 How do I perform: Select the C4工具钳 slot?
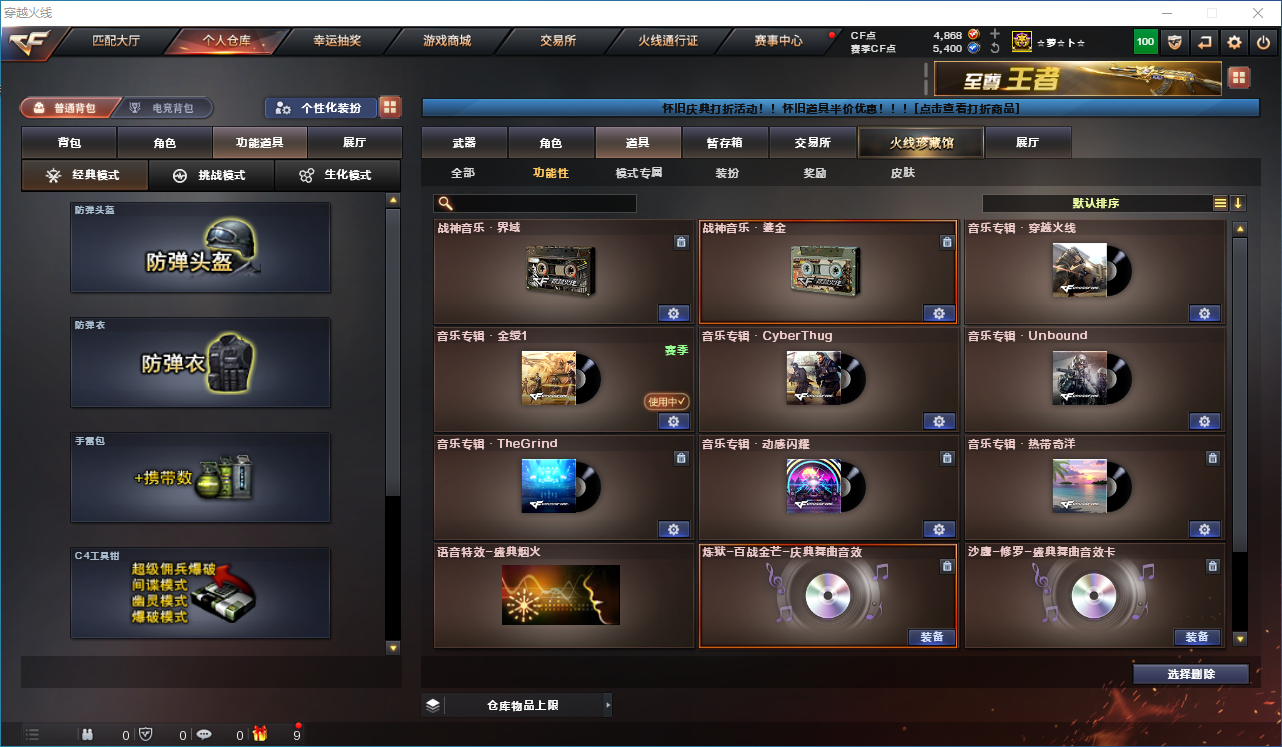[200, 592]
